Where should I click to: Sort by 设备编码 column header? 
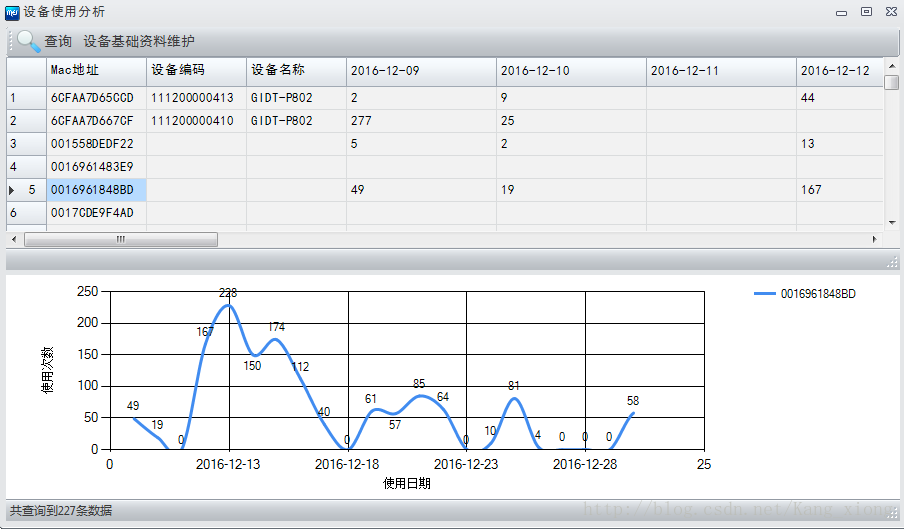click(x=196, y=71)
